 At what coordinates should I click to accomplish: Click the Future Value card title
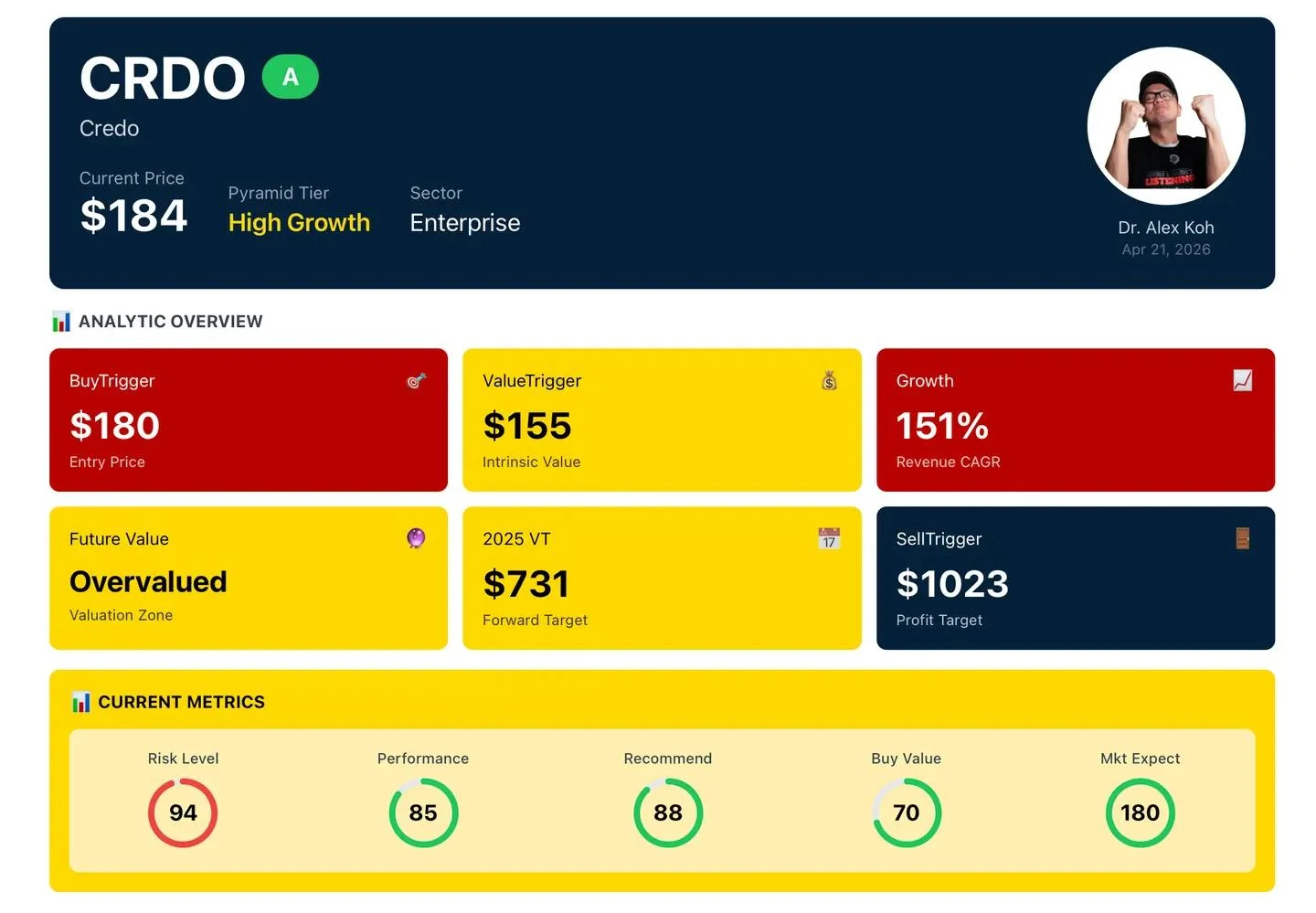point(119,539)
